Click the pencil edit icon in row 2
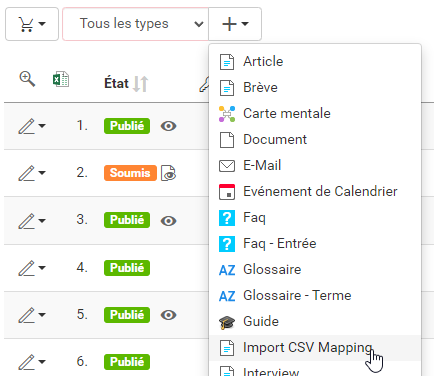The image size is (434, 376). (x=26, y=173)
